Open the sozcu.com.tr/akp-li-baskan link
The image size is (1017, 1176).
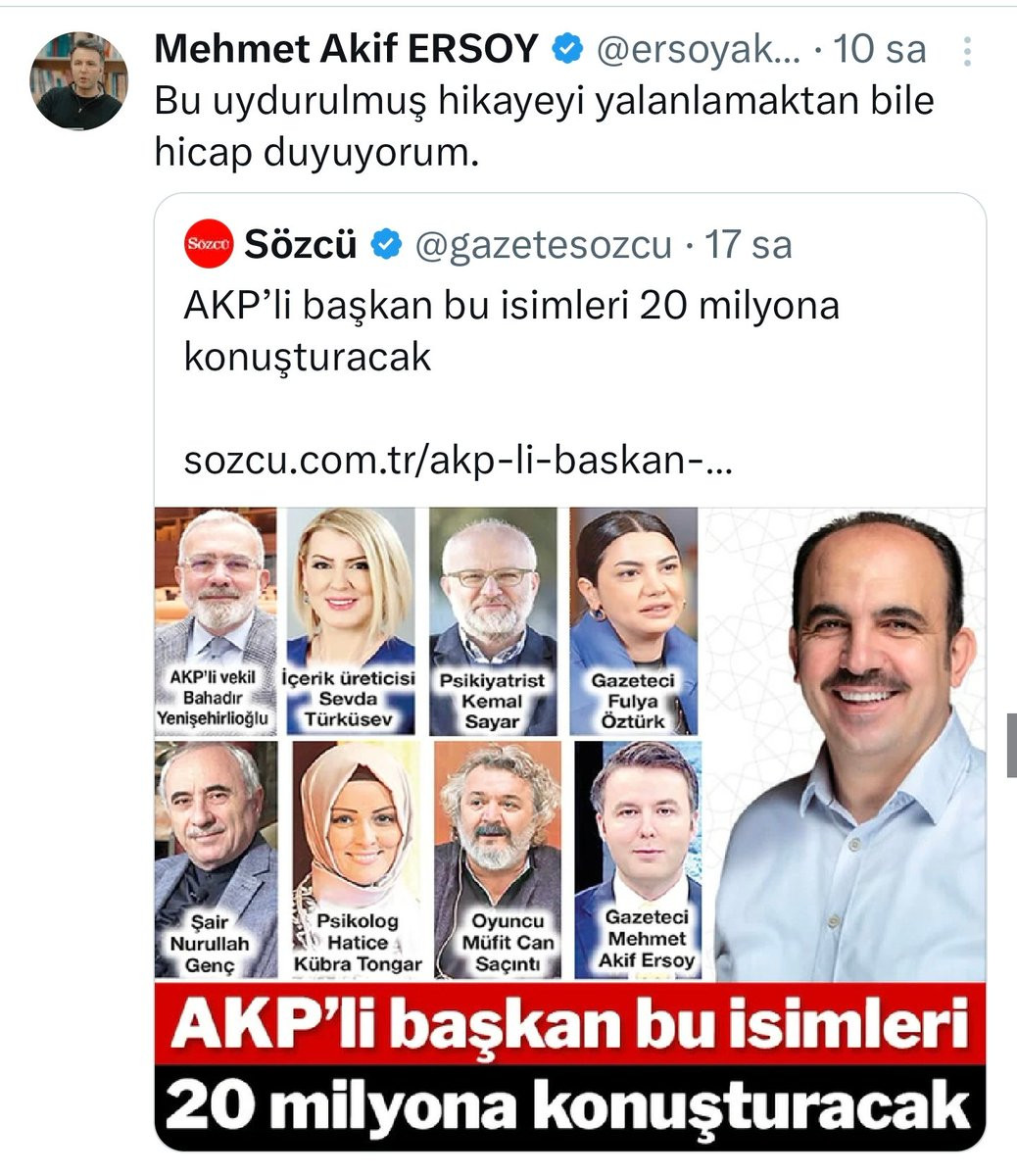pyautogui.click(x=458, y=460)
